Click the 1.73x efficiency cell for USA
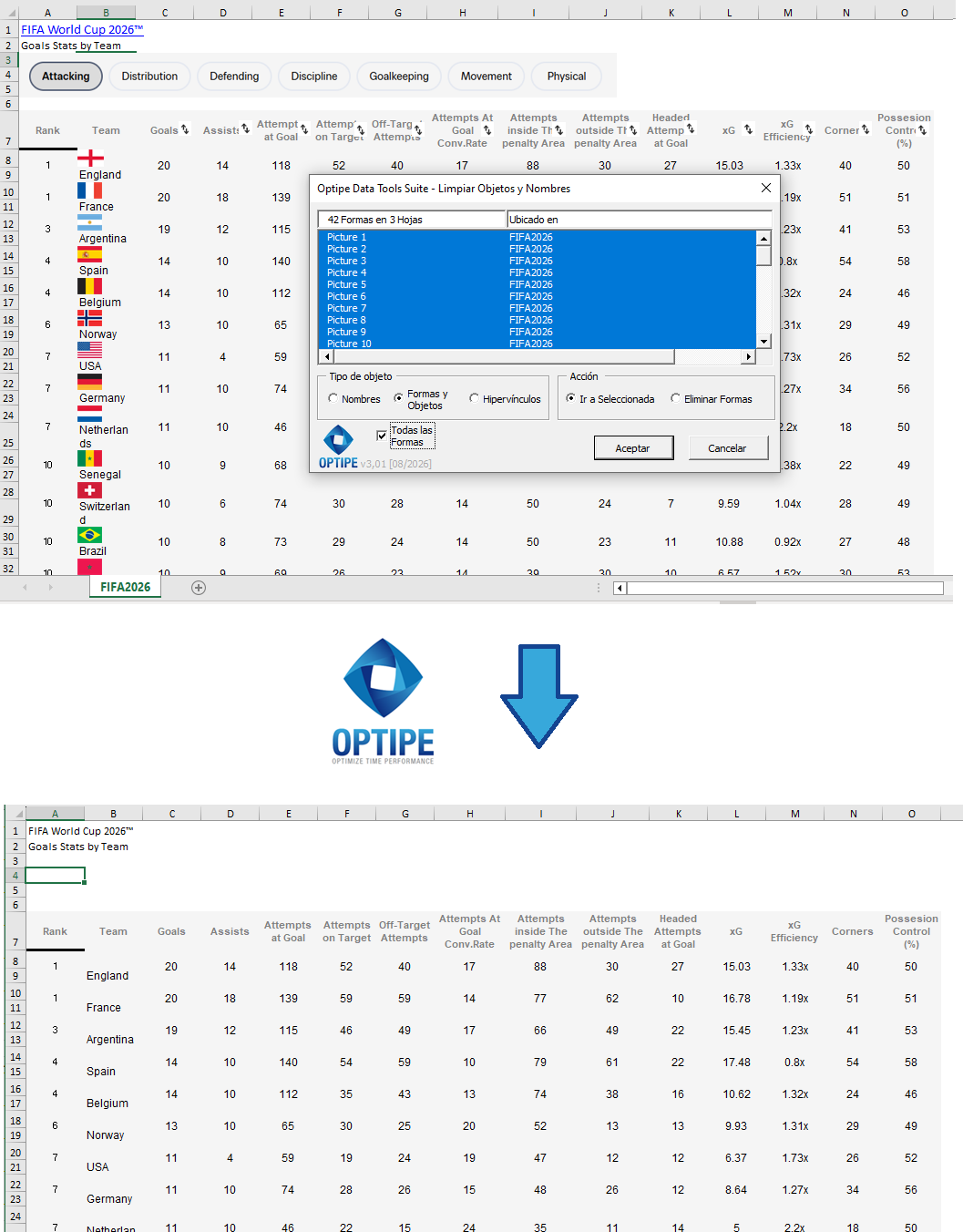This screenshot has height=1232, width=963. [x=795, y=1158]
